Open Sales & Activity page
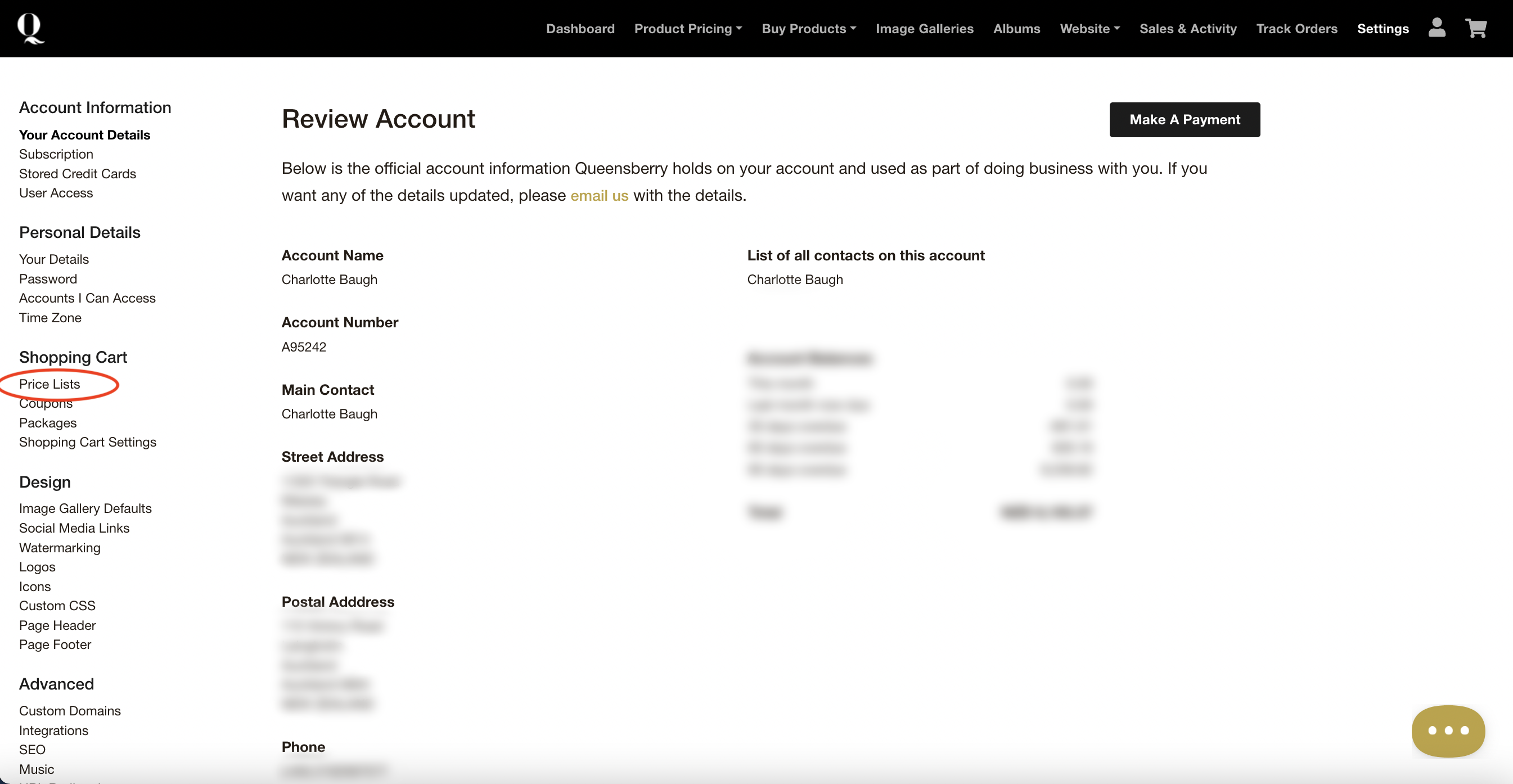Image resolution: width=1513 pixels, height=784 pixels. (x=1187, y=29)
